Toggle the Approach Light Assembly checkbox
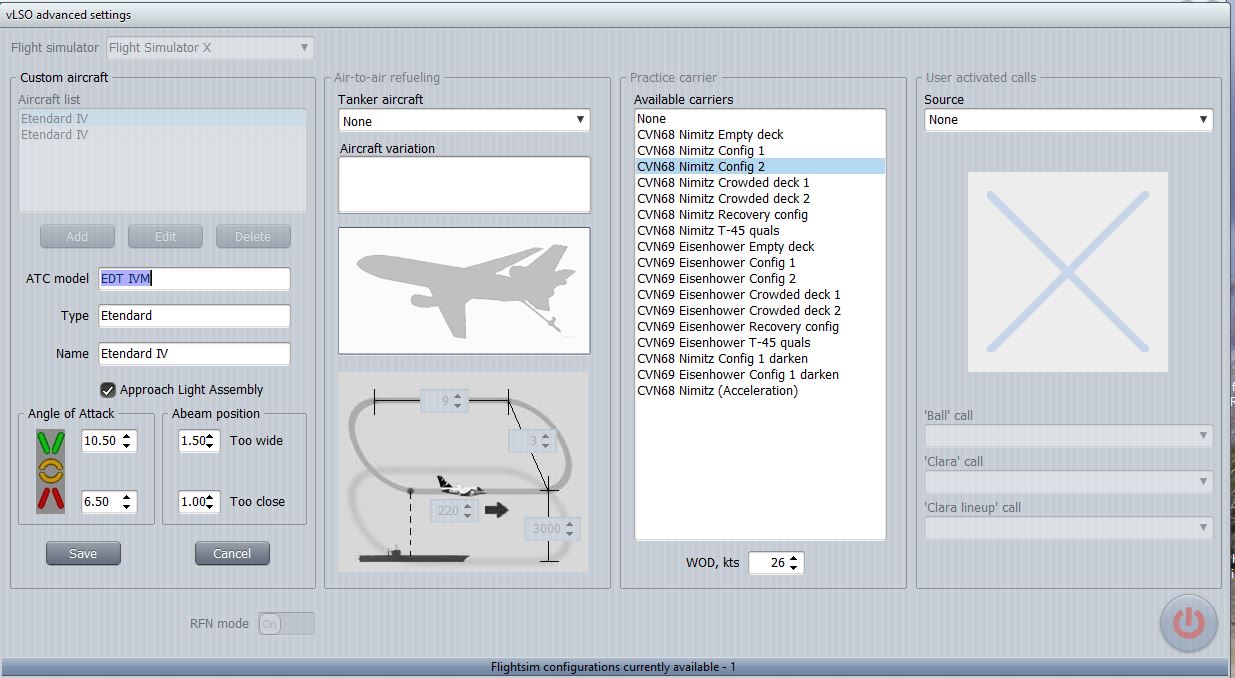This screenshot has width=1235, height=678. tap(108, 390)
